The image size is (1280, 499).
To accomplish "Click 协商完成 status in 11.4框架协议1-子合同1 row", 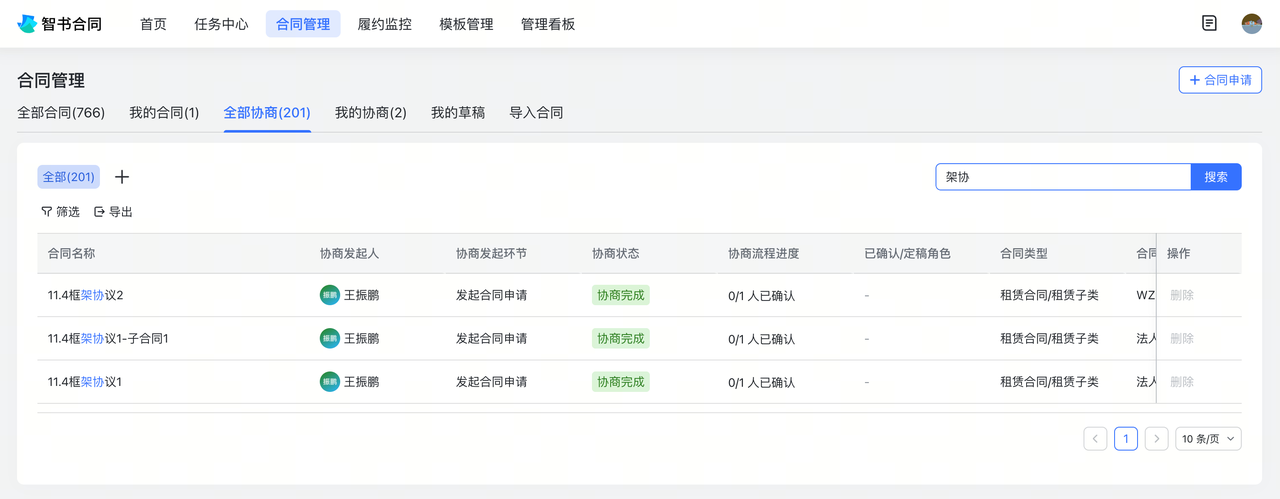I will tap(621, 338).
